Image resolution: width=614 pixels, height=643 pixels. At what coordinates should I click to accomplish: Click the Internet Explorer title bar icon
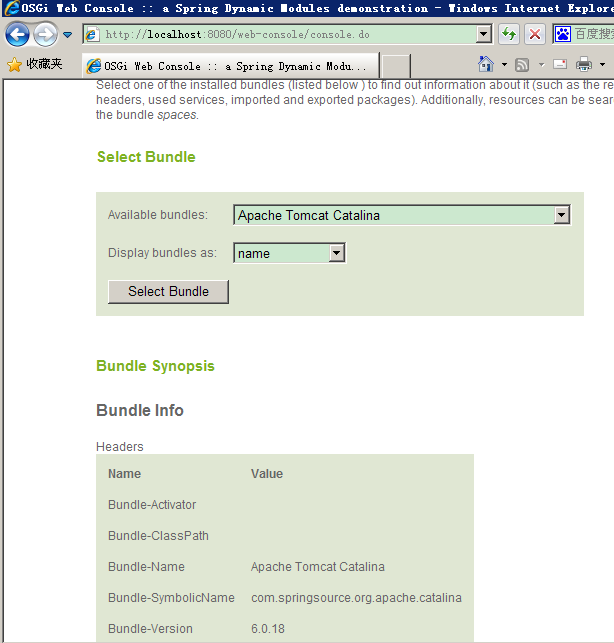coord(11,8)
